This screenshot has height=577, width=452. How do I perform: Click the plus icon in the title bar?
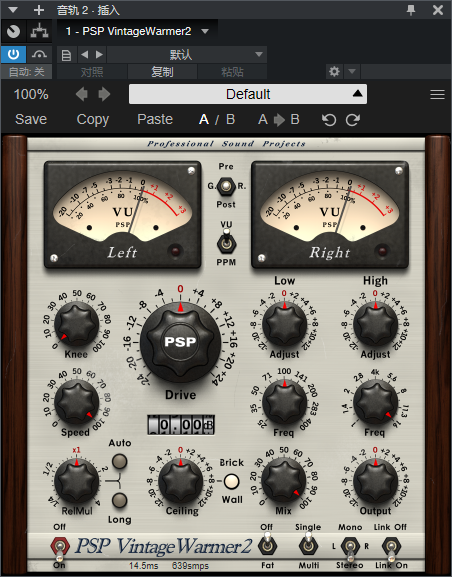point(39,10)
